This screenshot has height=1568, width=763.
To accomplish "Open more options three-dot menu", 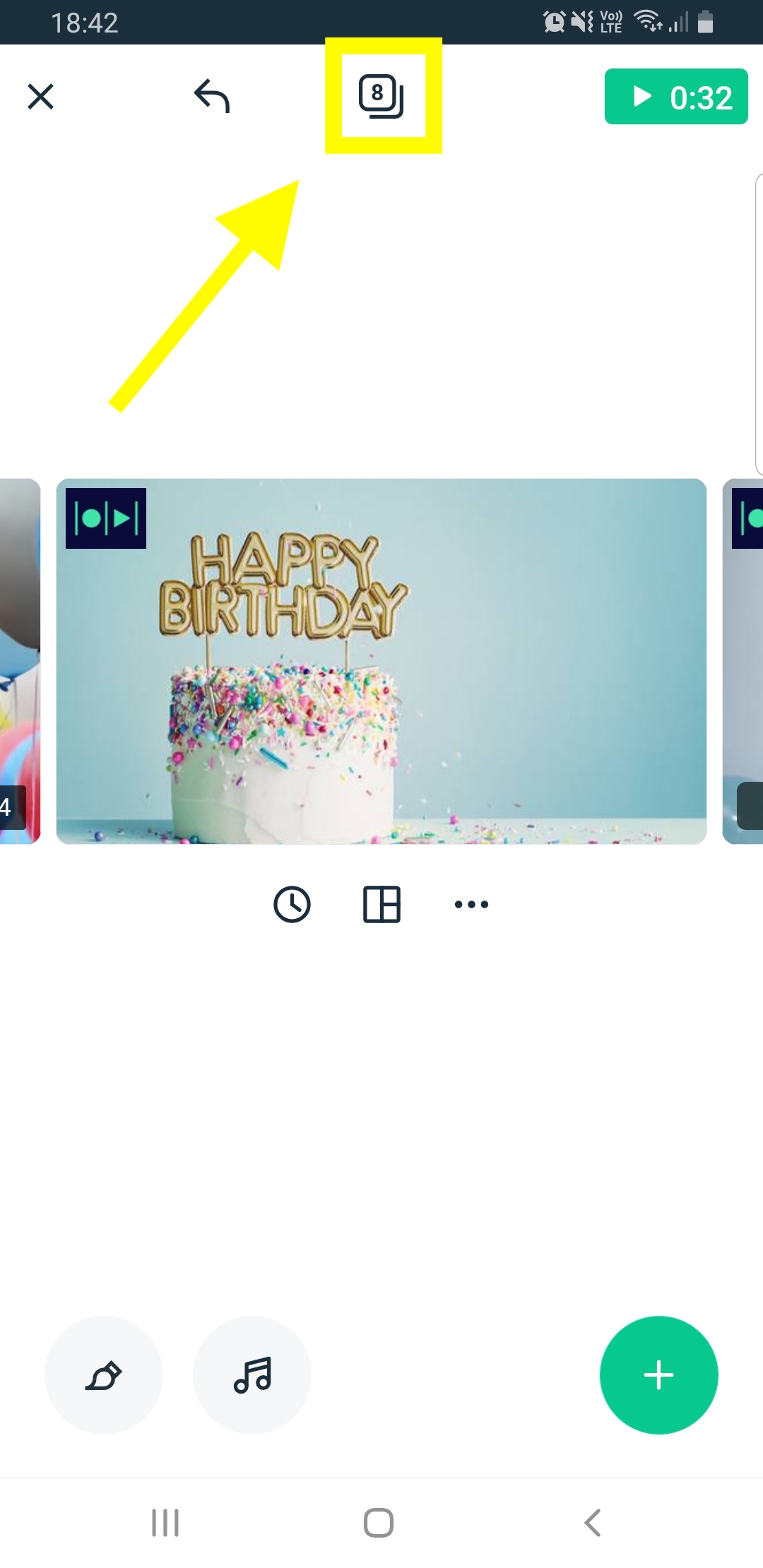I will click(471, 904).
